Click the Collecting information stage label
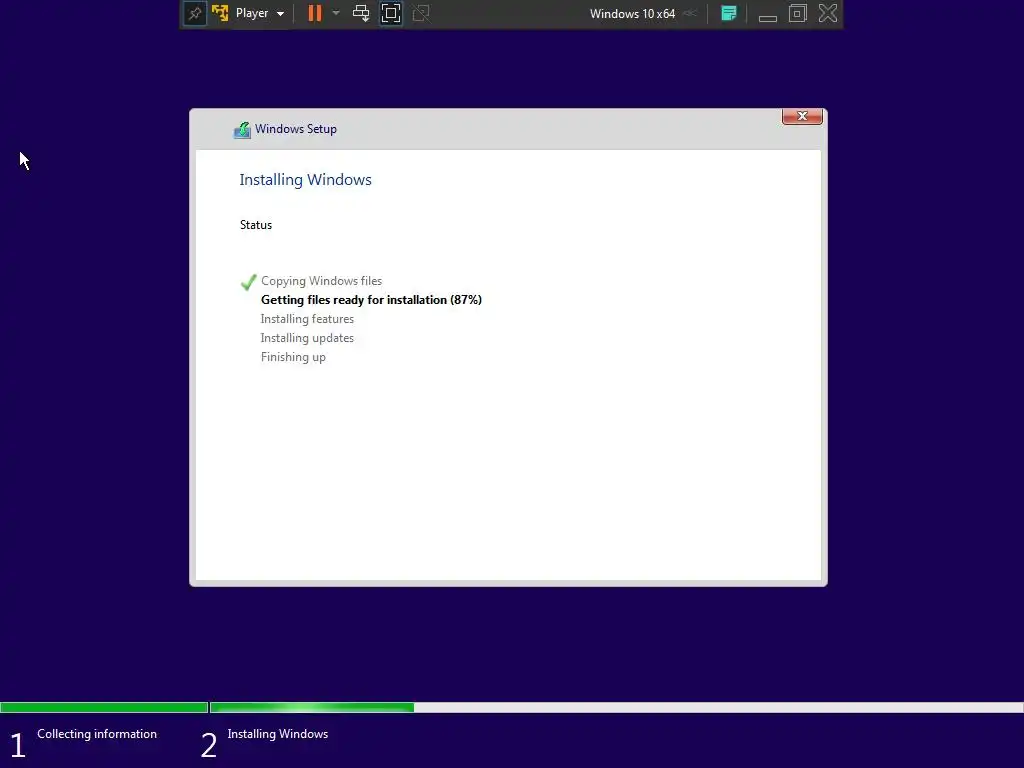Viewport: 1024px width, 768px height. pos(97,734)
